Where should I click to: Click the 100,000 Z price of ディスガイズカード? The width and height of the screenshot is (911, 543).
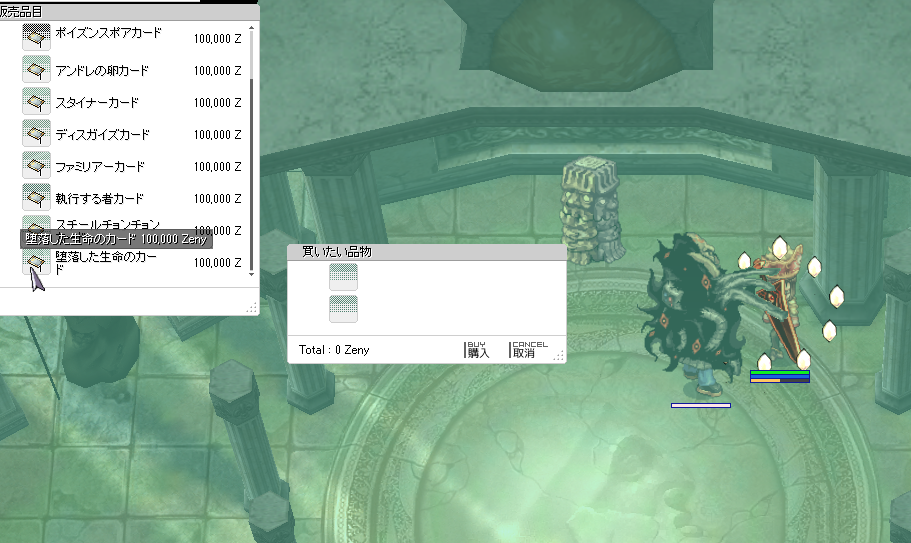coord(217,135)
